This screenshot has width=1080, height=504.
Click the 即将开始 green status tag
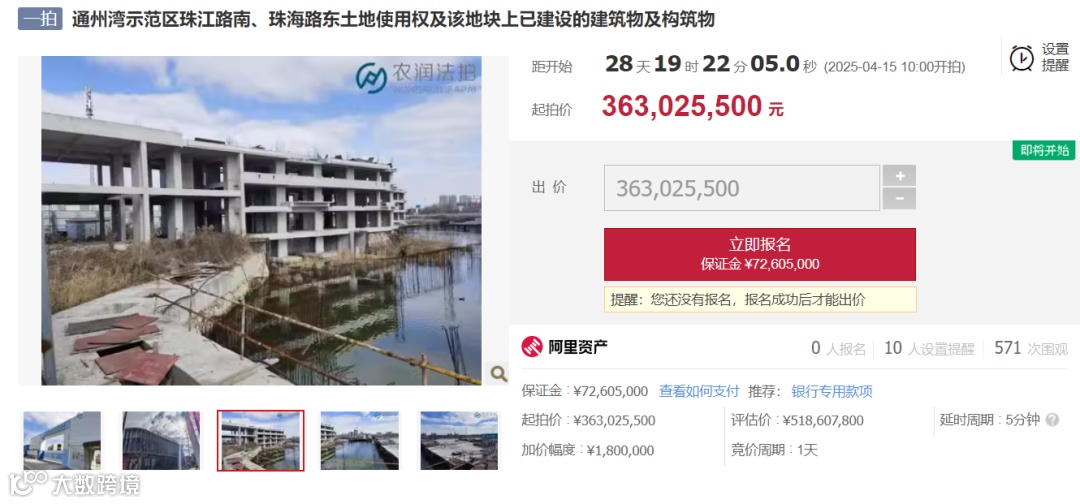(1043, 151)
